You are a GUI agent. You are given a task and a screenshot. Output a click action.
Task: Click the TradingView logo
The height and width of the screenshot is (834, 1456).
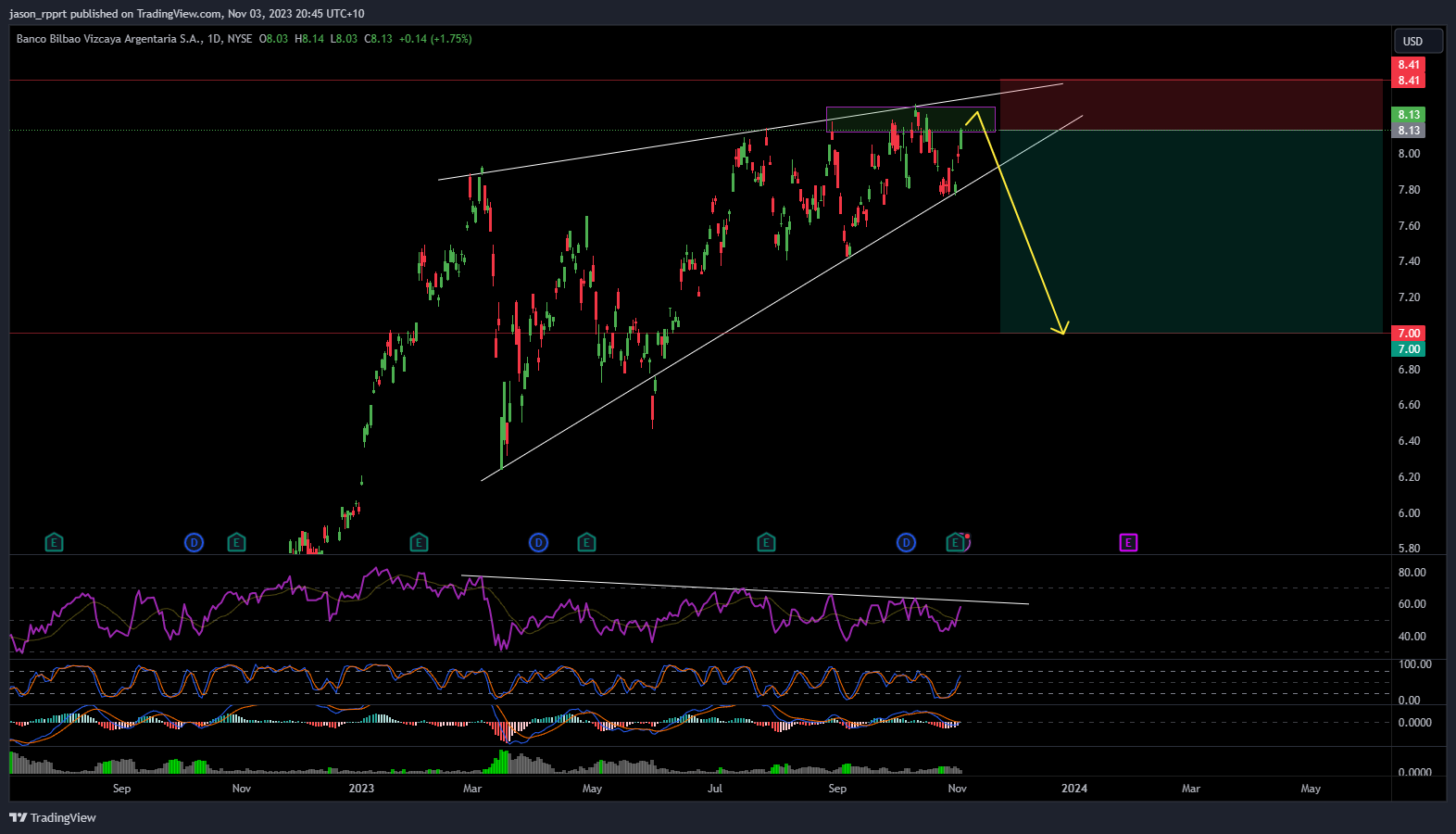(53, 817)
